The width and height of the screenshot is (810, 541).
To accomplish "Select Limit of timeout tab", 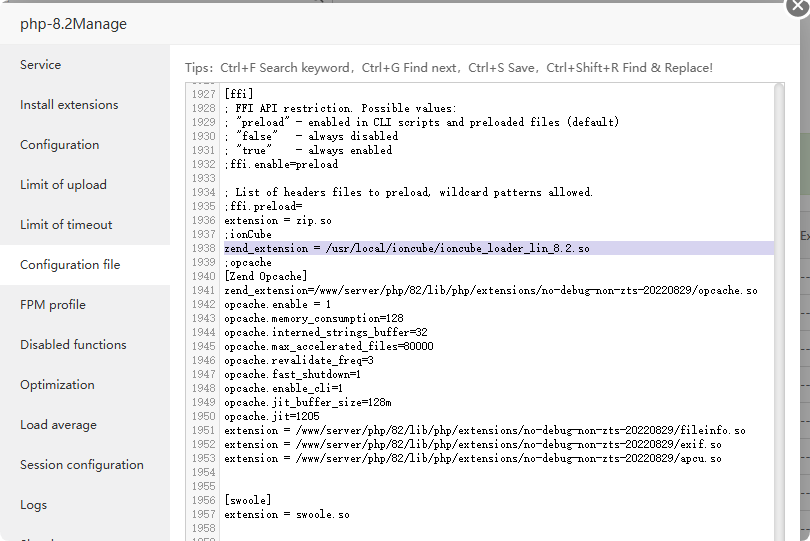I will click(66, 225).
